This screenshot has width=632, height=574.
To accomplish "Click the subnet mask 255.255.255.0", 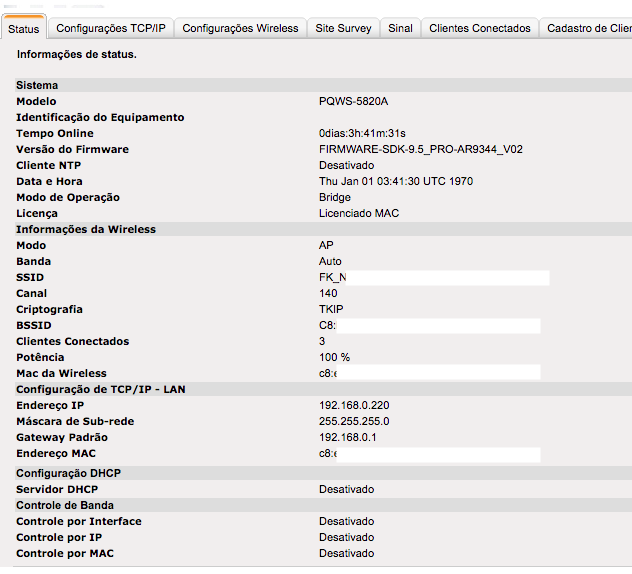I will (x=354, y=421).
